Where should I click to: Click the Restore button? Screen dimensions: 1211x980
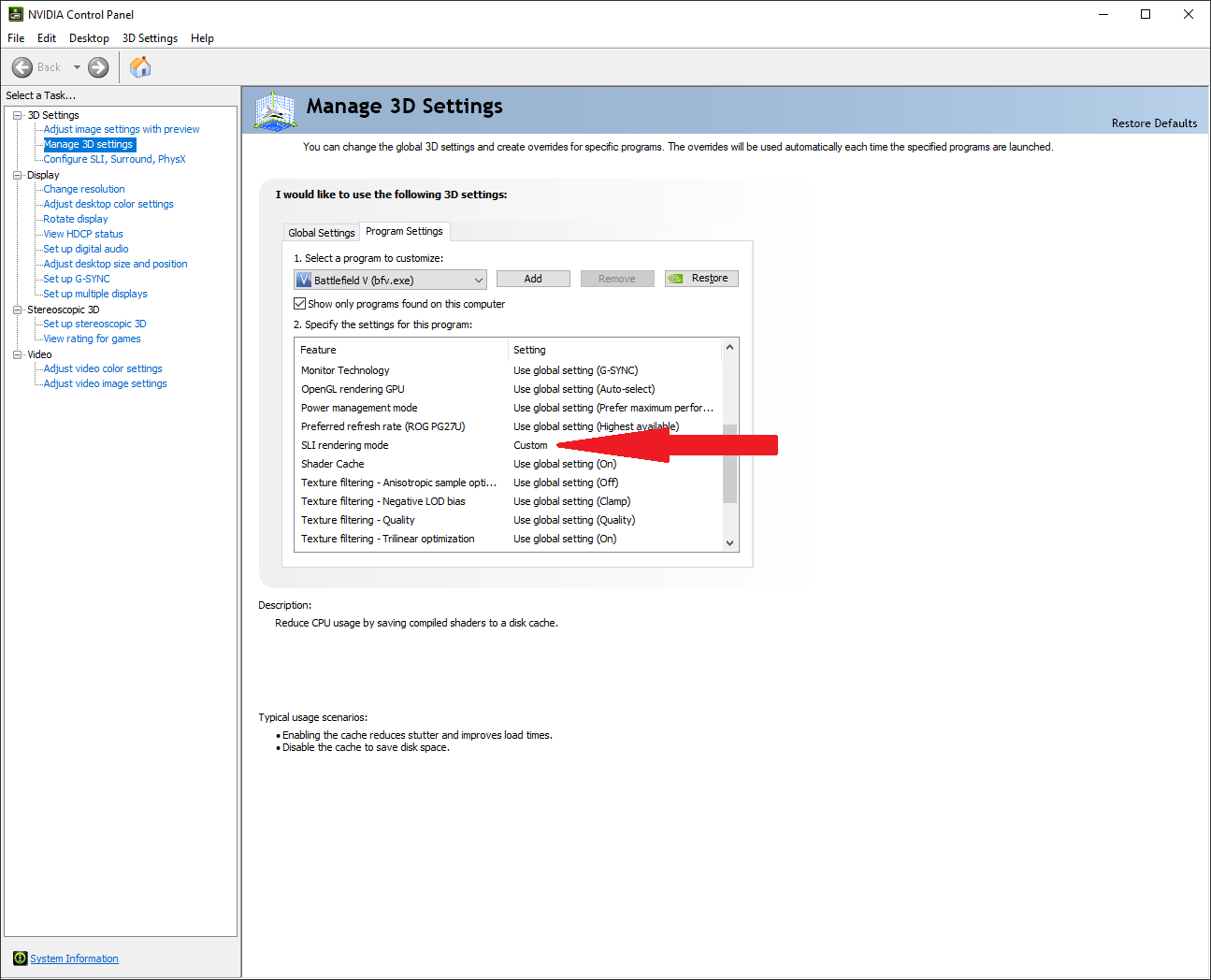tap(701, 279)
